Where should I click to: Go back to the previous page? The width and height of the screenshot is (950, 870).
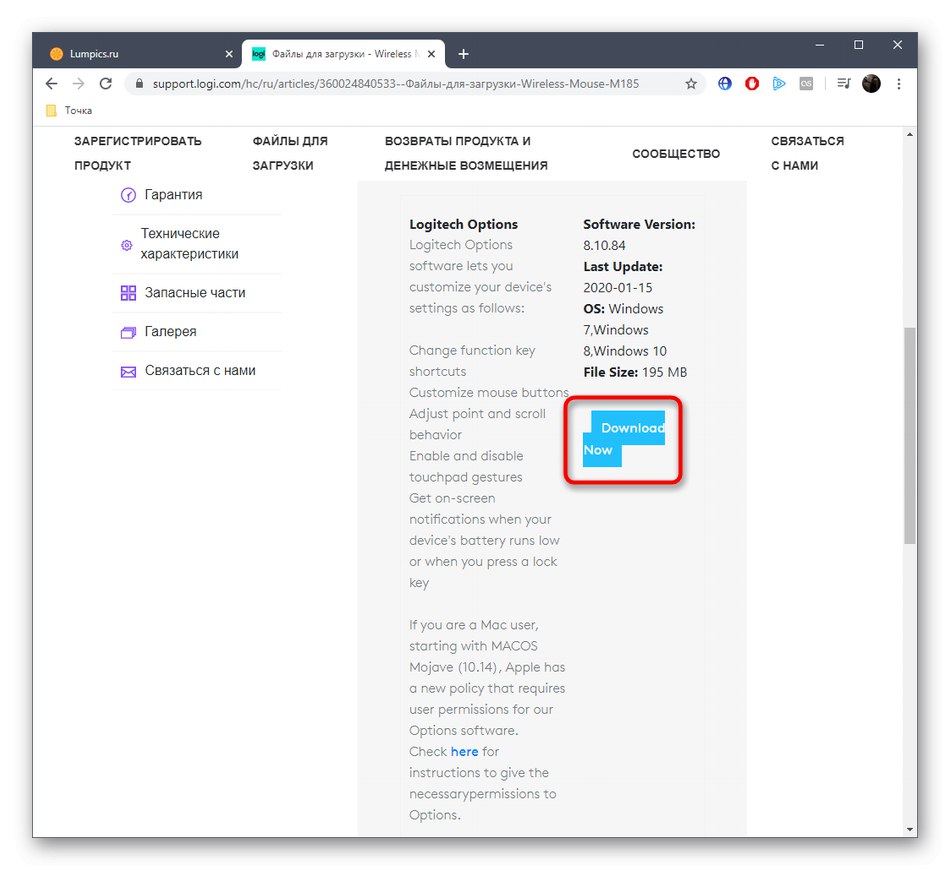(x=52, y=84)
